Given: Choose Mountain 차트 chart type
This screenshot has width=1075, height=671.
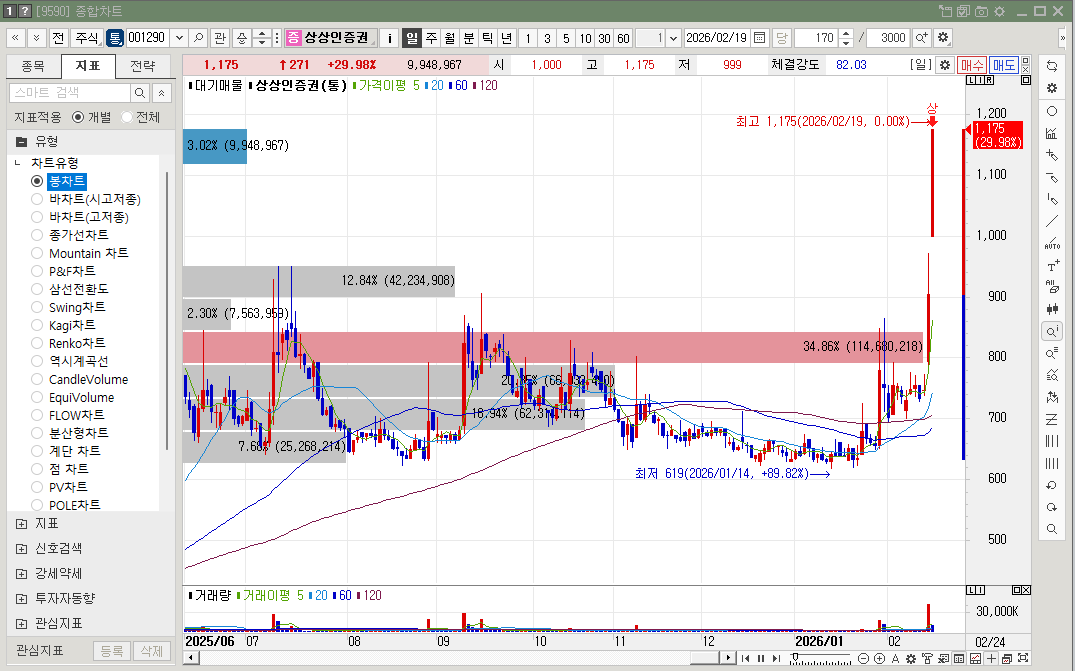Looking at the screenshot, I should point(37,253).
